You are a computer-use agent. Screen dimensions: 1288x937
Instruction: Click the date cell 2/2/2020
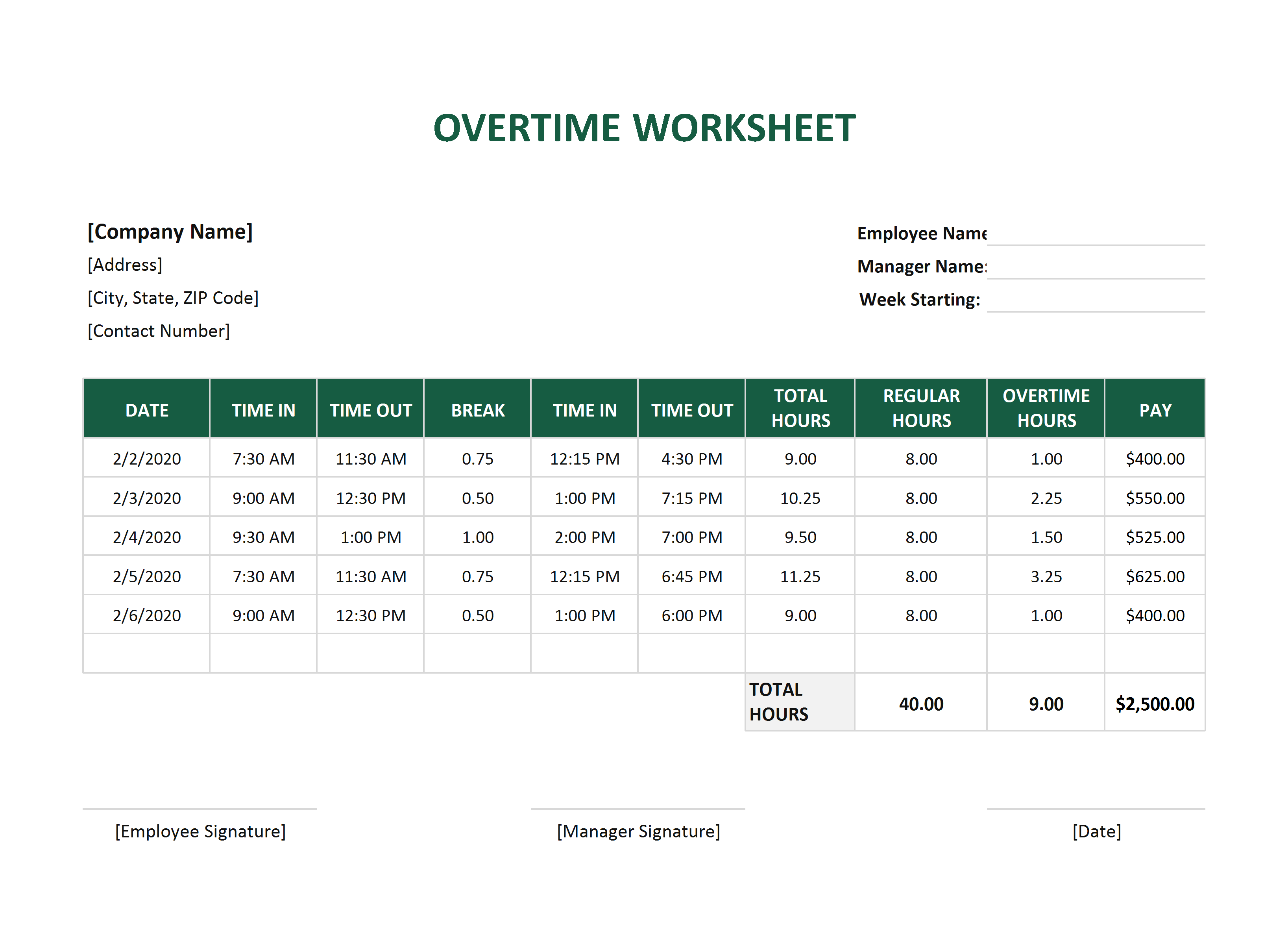click(146, 459)
